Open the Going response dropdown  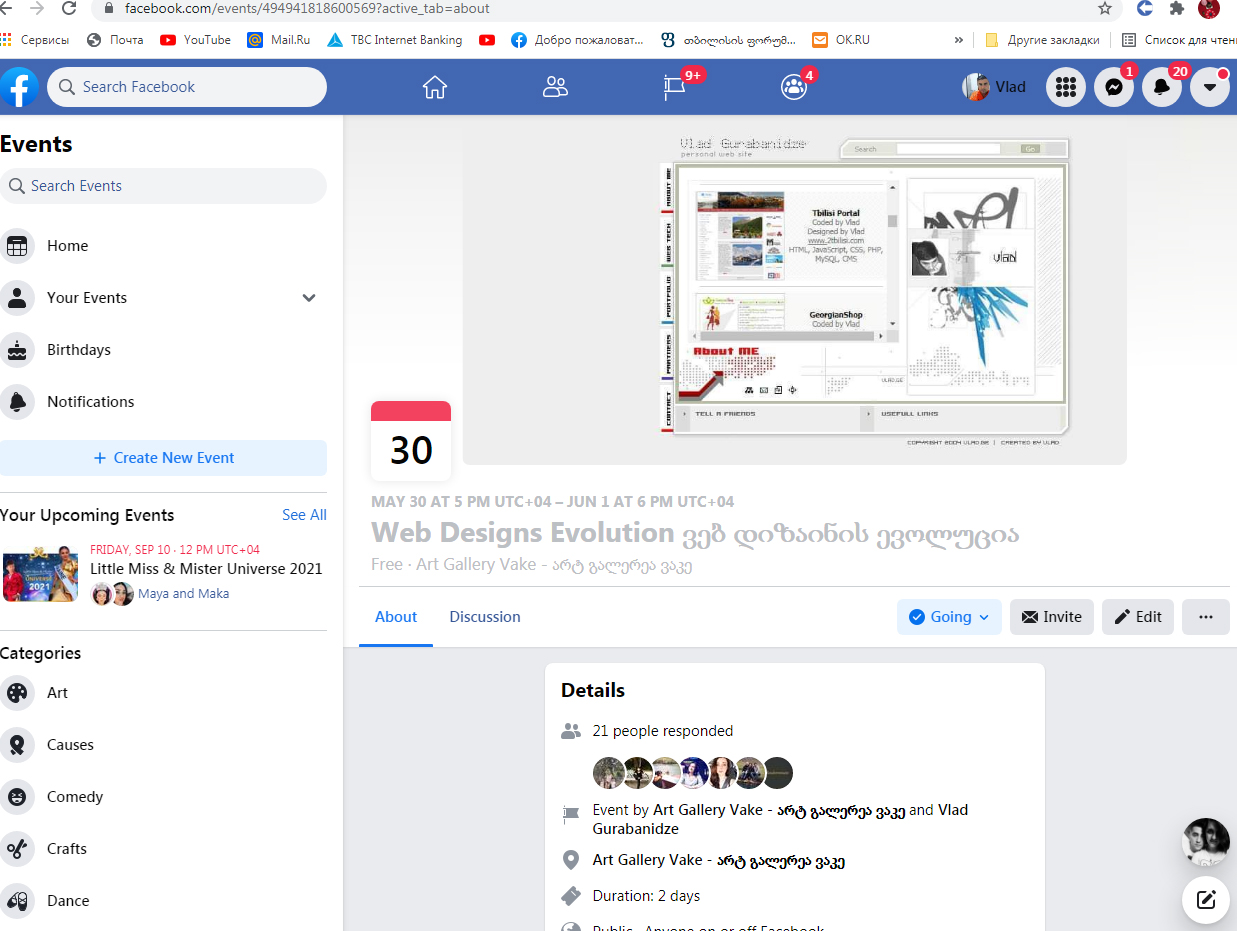[949, 617]
